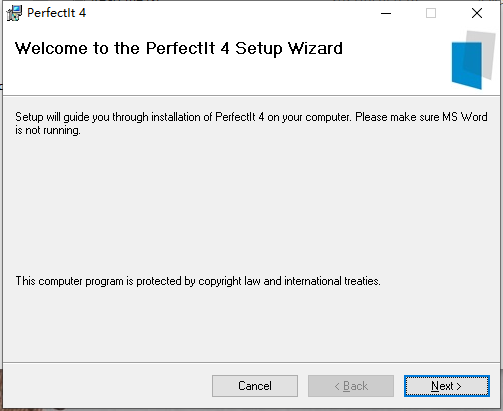The width and height of the screenshot is (503, 411).
Task: Open the installer icon system menu
Action: (14, 13)
